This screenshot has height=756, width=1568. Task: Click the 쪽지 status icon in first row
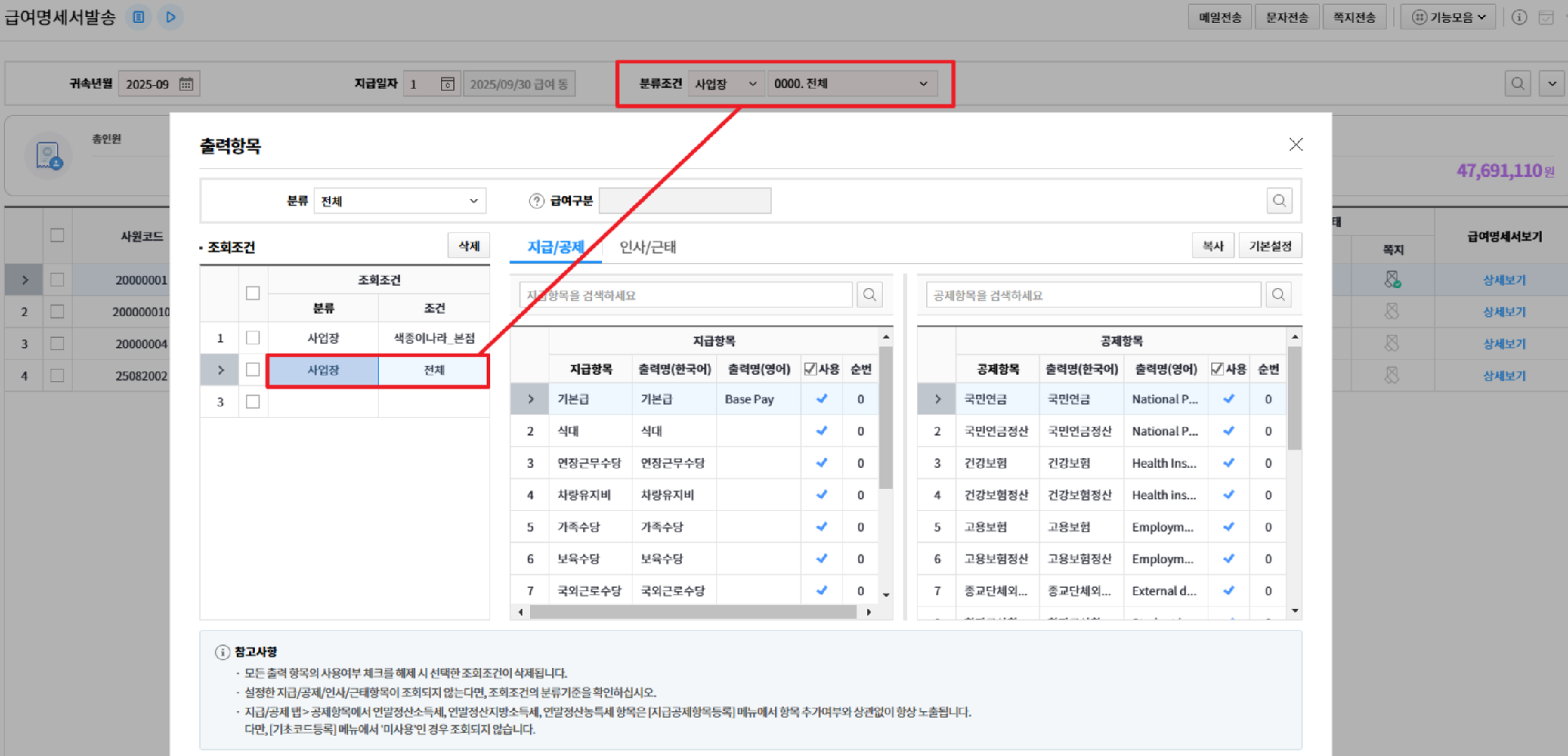tap(1392, 280)
